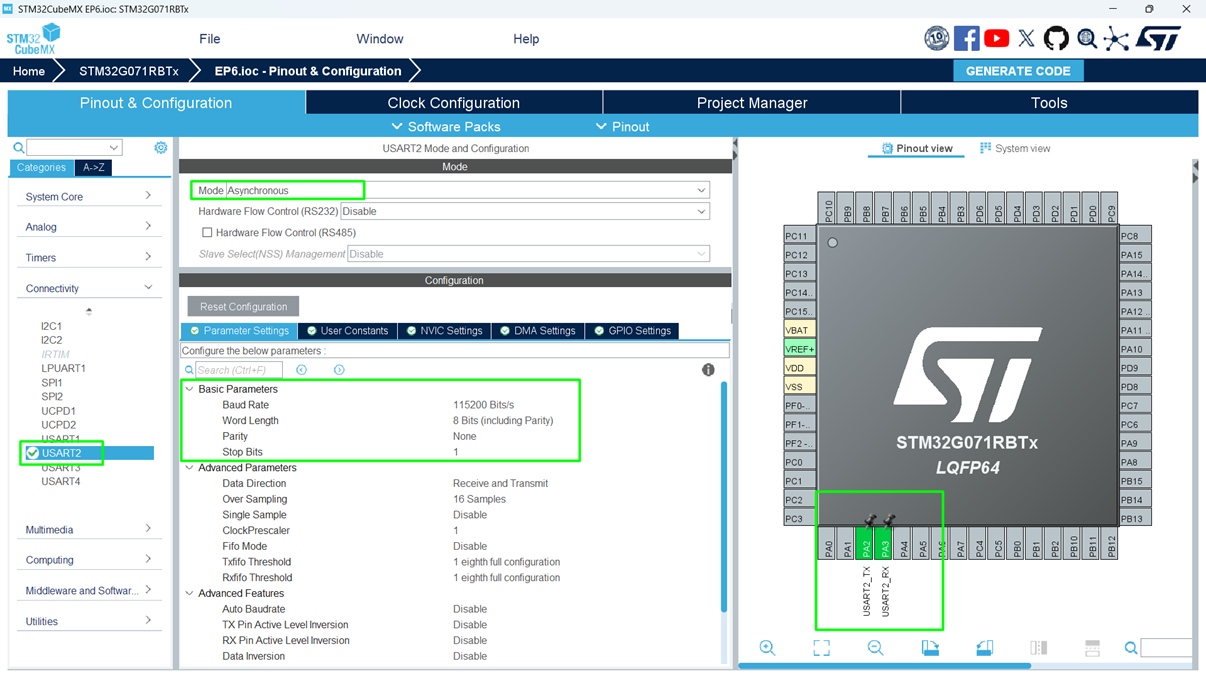Open the Hardware Flow Control (RS232) dropdown
The width and height of the screenshot is (1206, 676).
[701, 211]
